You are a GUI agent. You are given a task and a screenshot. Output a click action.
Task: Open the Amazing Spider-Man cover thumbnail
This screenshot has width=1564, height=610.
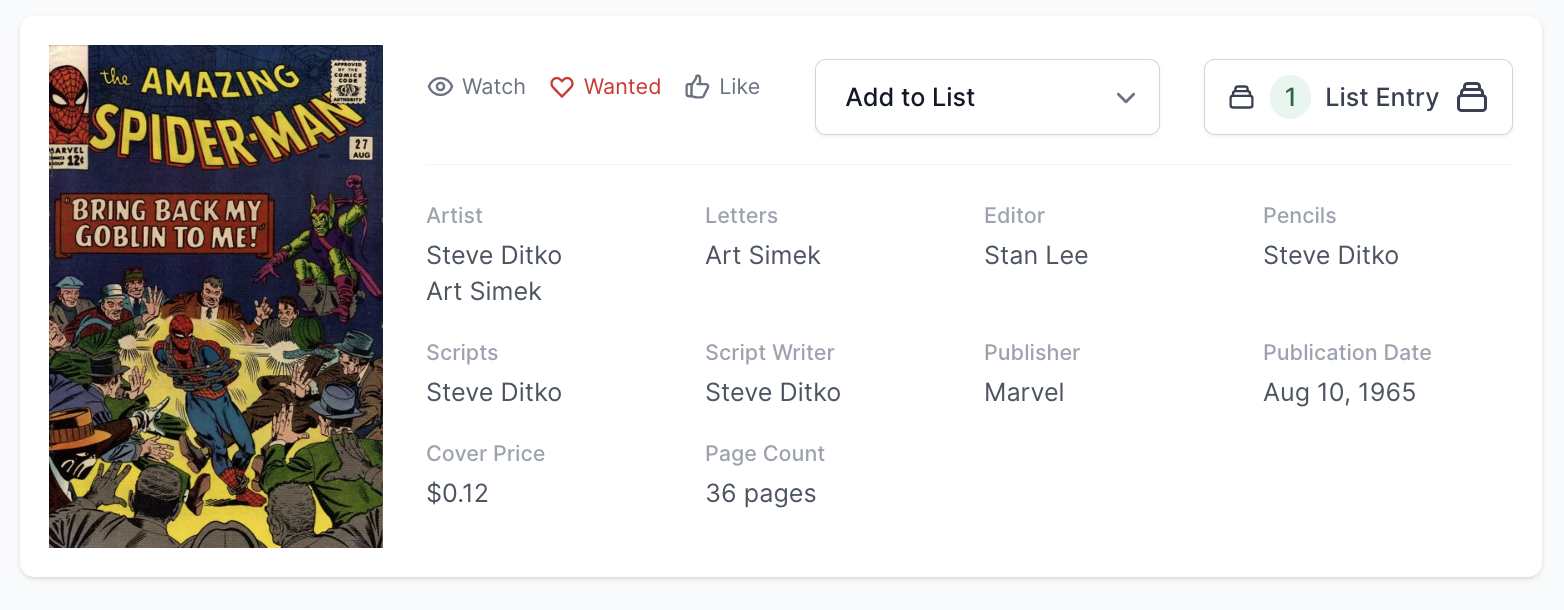(216, 296)
